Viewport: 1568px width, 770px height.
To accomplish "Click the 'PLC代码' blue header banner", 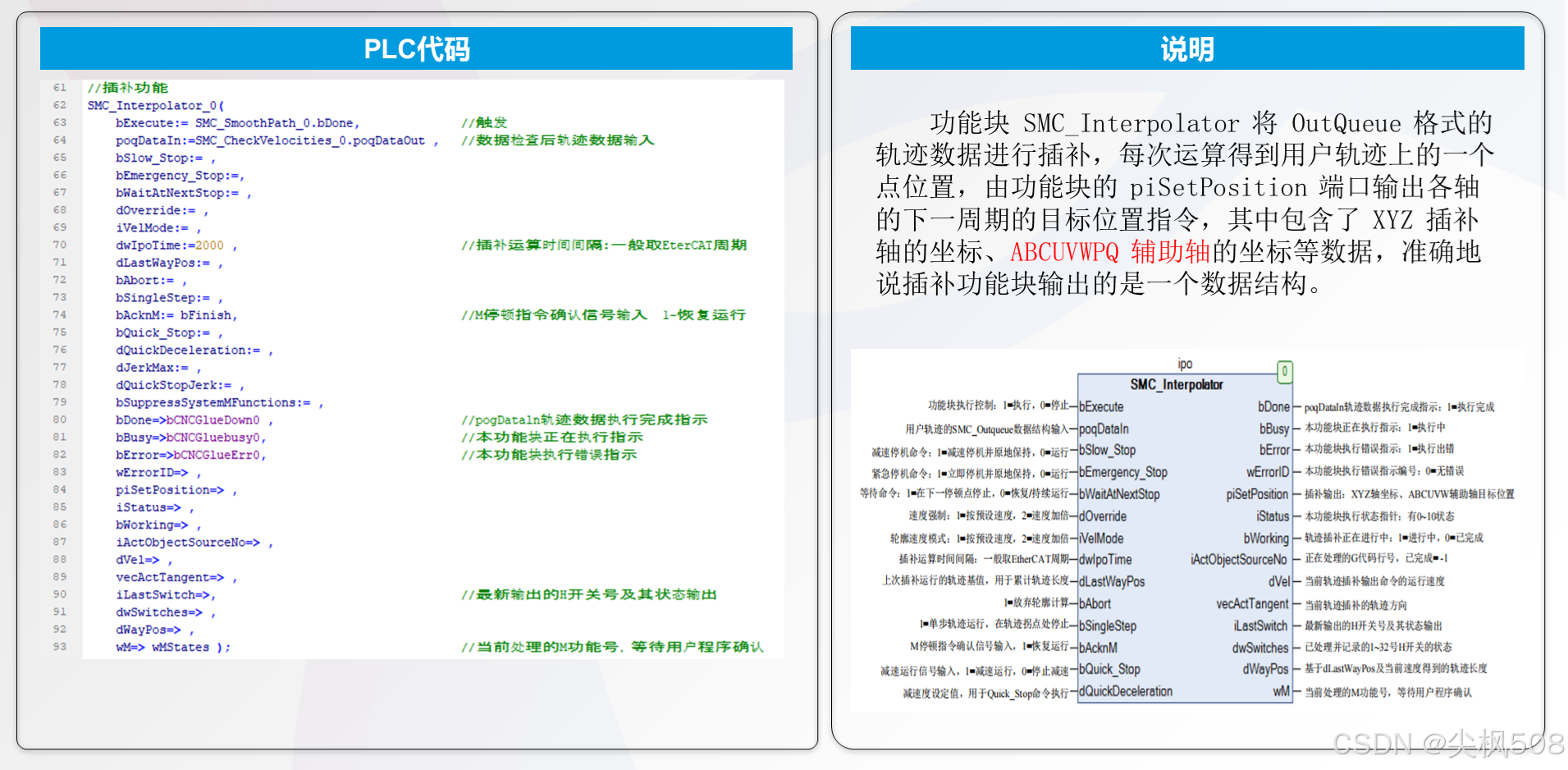I will pyautogui.click(x=416, y=48).
